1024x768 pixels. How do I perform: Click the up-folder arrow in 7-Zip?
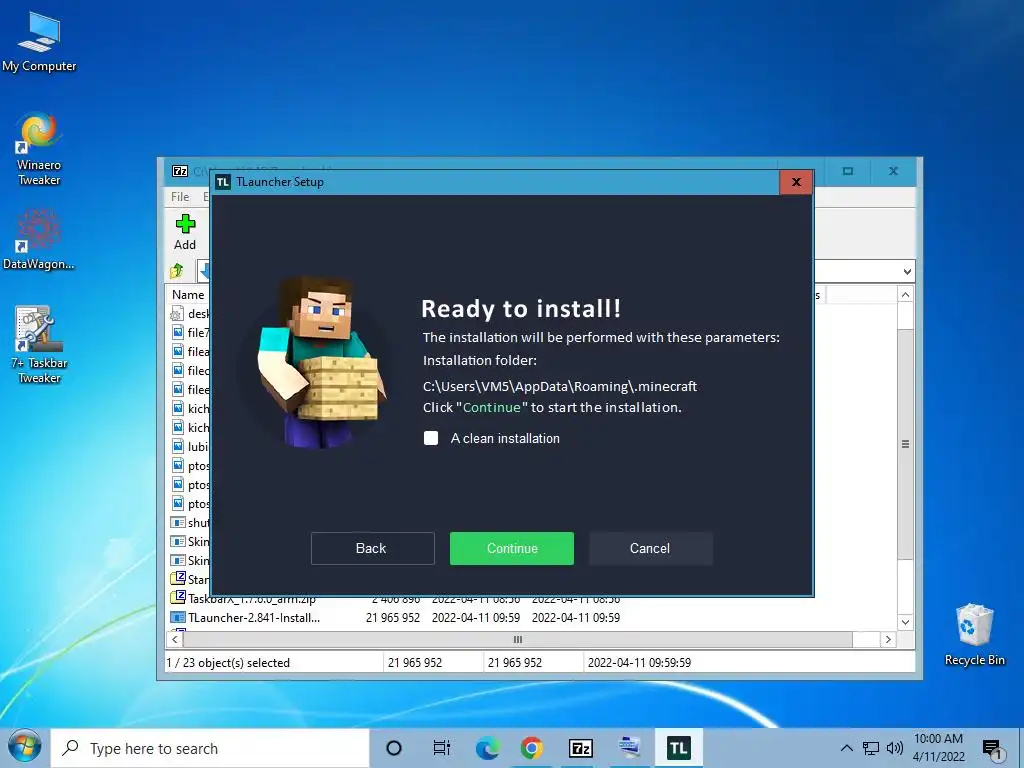coord(177,270)
